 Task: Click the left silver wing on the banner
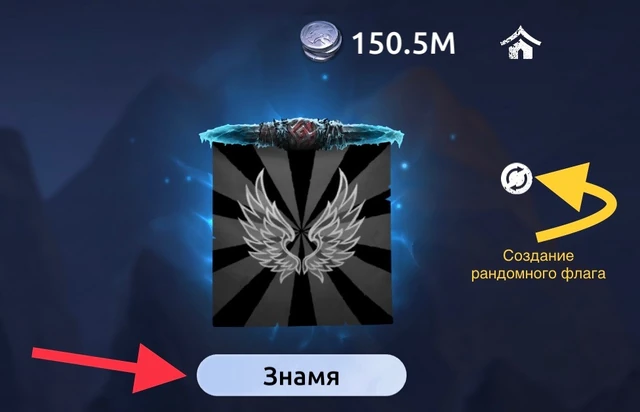click(267, 225)
